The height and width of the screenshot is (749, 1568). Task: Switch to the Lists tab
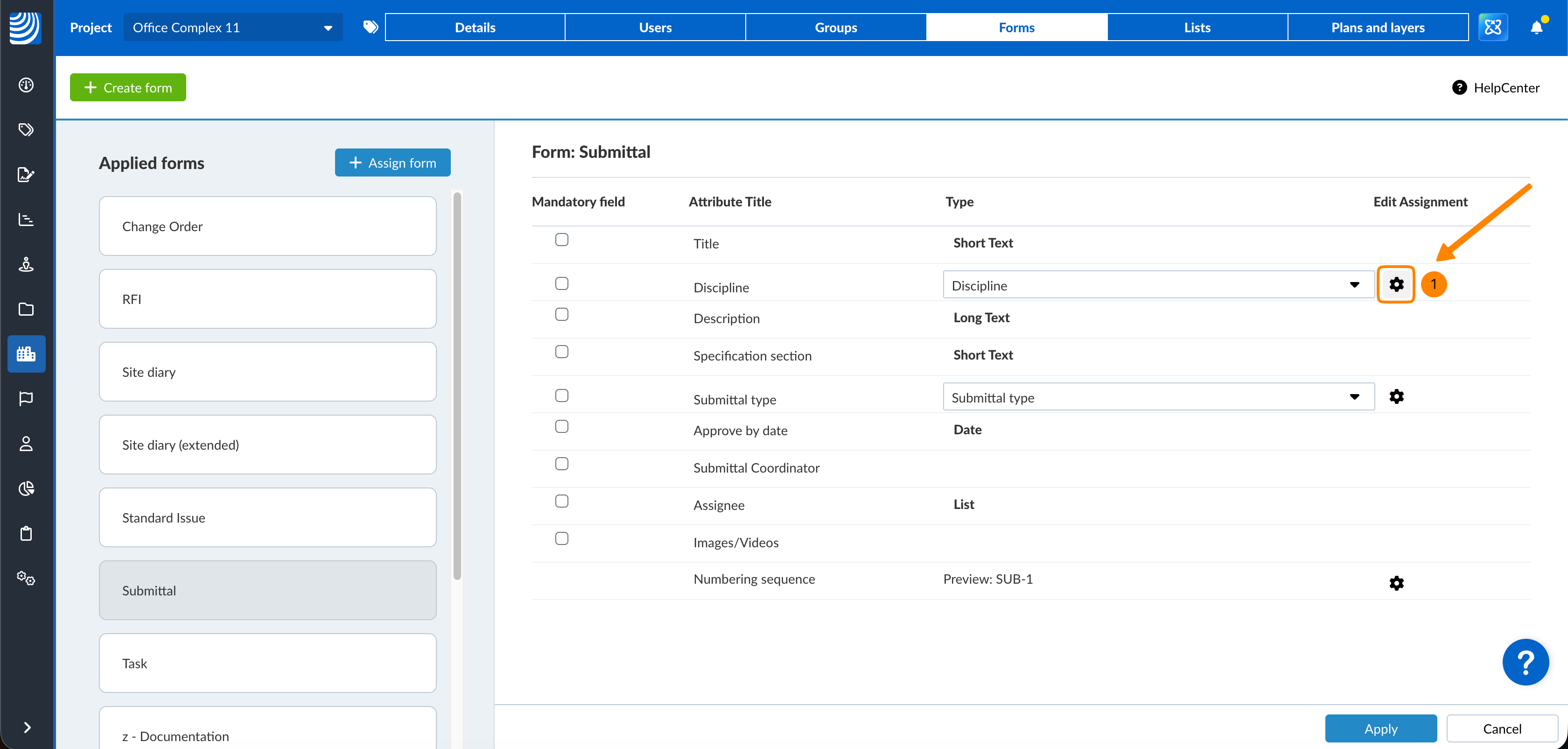pos(1197,28)
